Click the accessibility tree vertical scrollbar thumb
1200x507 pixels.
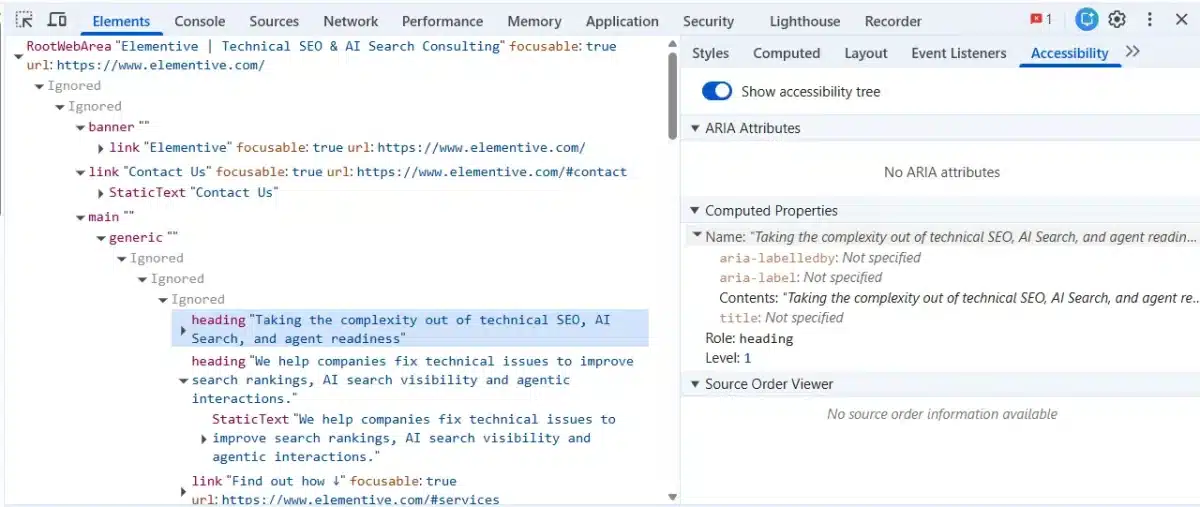click(x=673, y=95)
